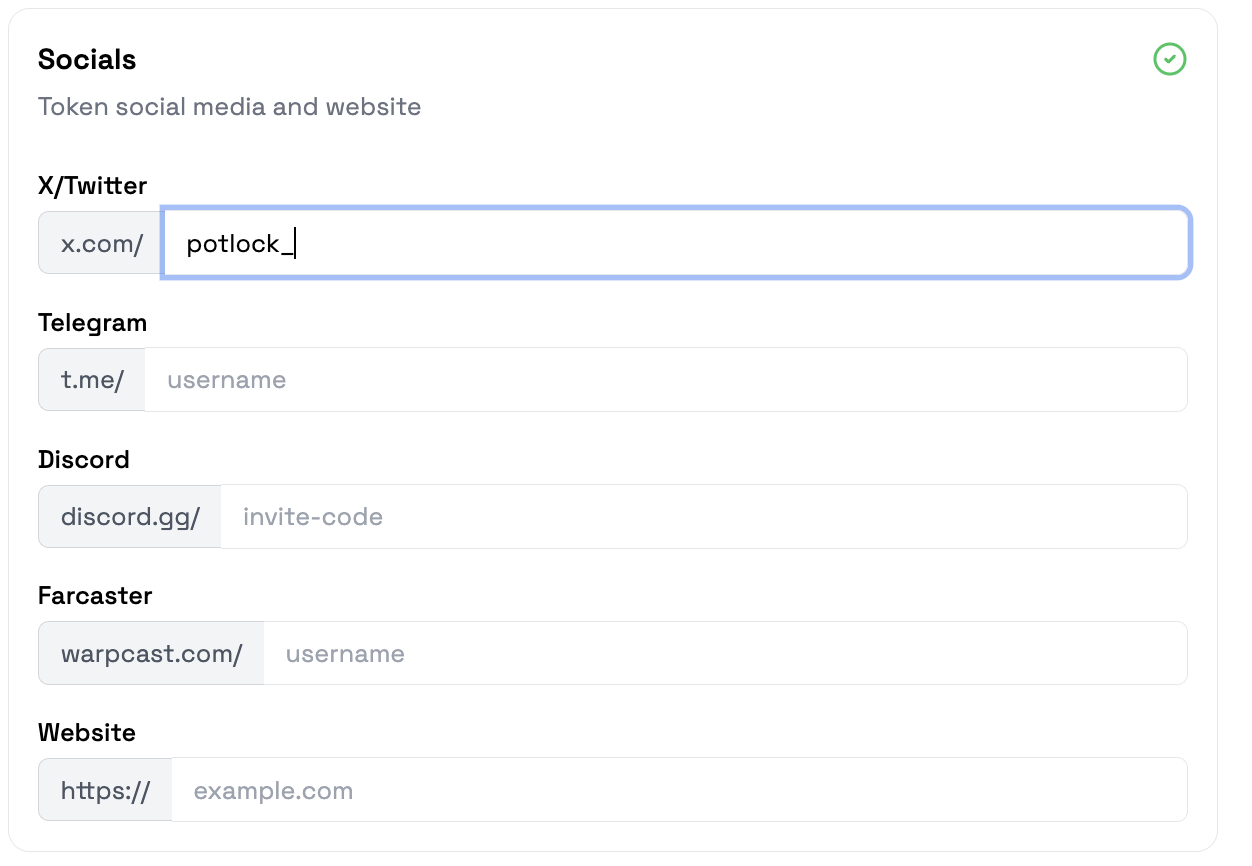The height and width of the screenshot is (866, 1252).
Task: Click the discord.gg/ prefix box
Action: click(130, 517)
